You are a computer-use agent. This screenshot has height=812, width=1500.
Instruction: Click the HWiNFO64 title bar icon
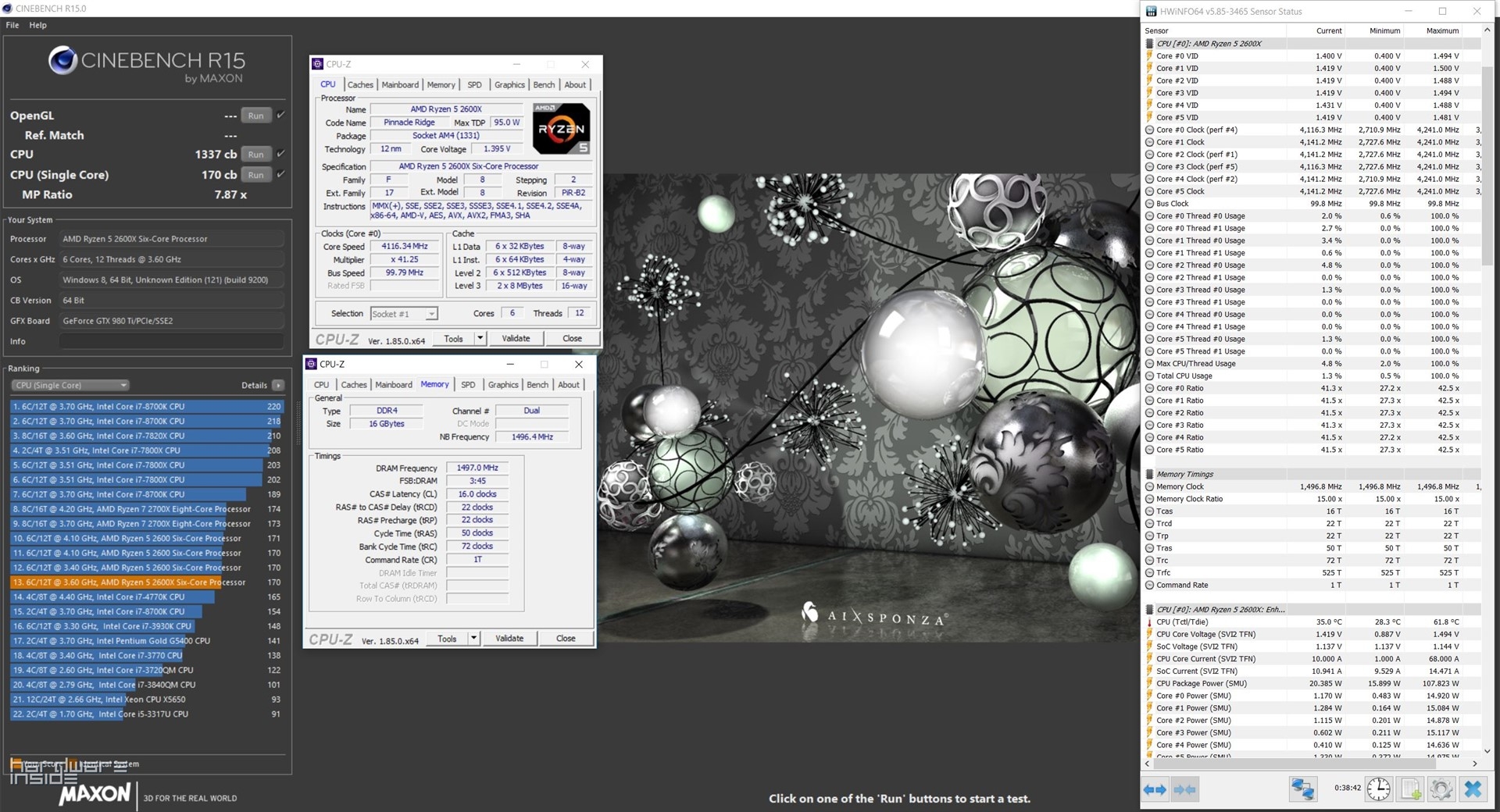tap(1151, 11)
